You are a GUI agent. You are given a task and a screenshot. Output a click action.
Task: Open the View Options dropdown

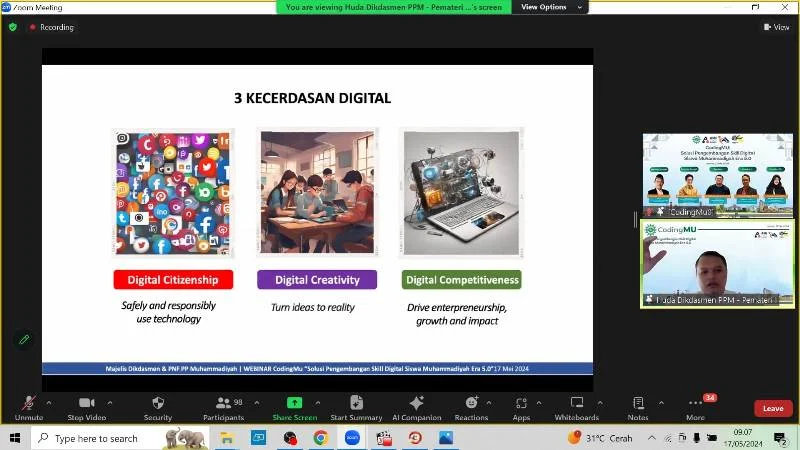coord(550,7)
